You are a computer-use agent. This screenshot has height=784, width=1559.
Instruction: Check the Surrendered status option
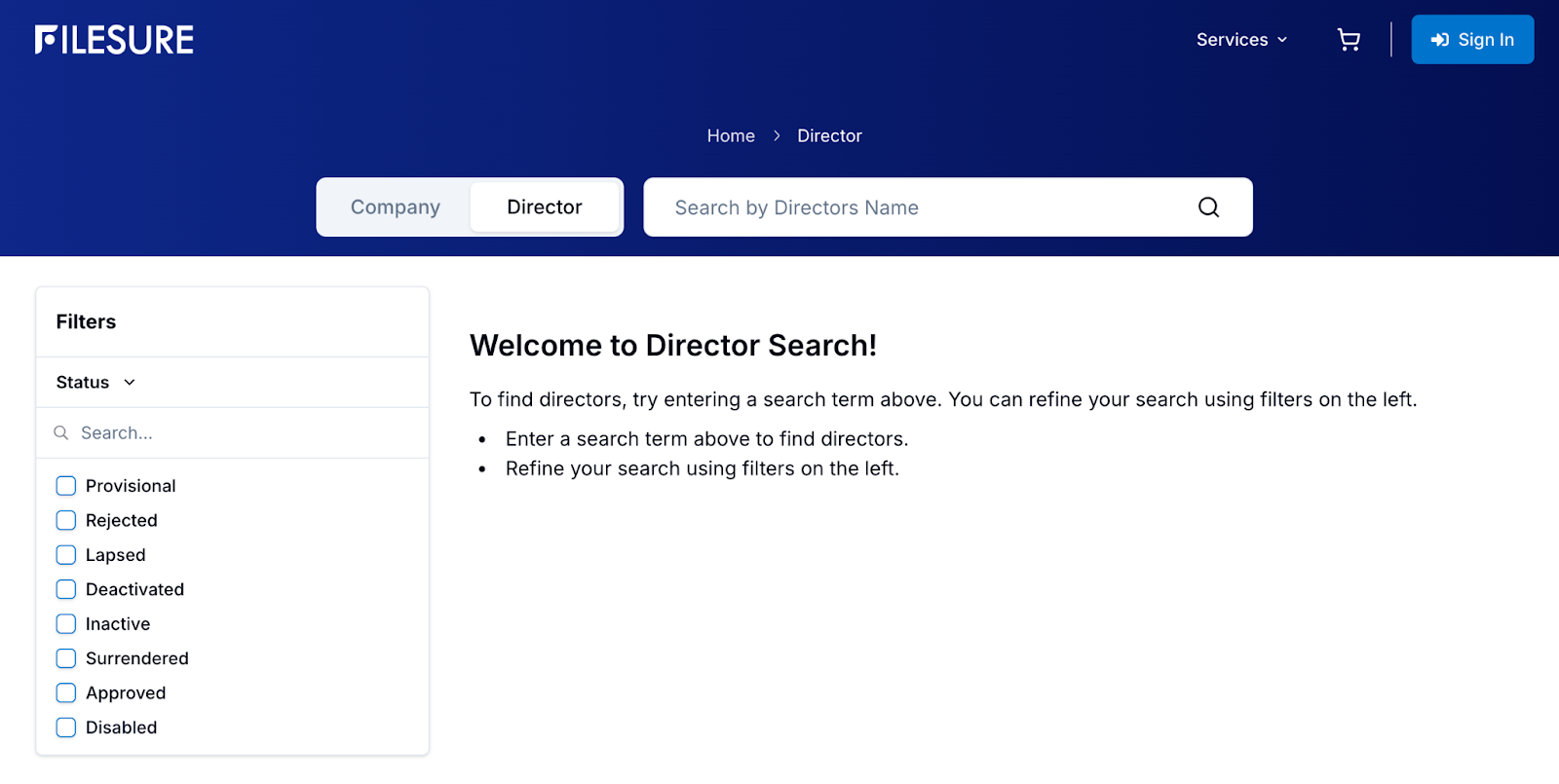(66, 659)
